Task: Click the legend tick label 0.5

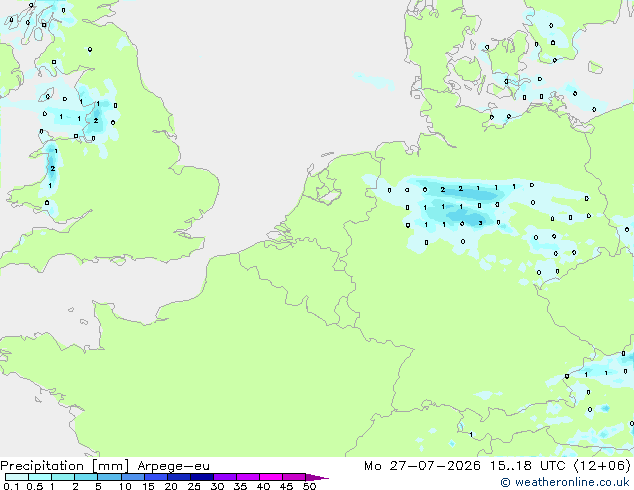Action: coord(35,486)
